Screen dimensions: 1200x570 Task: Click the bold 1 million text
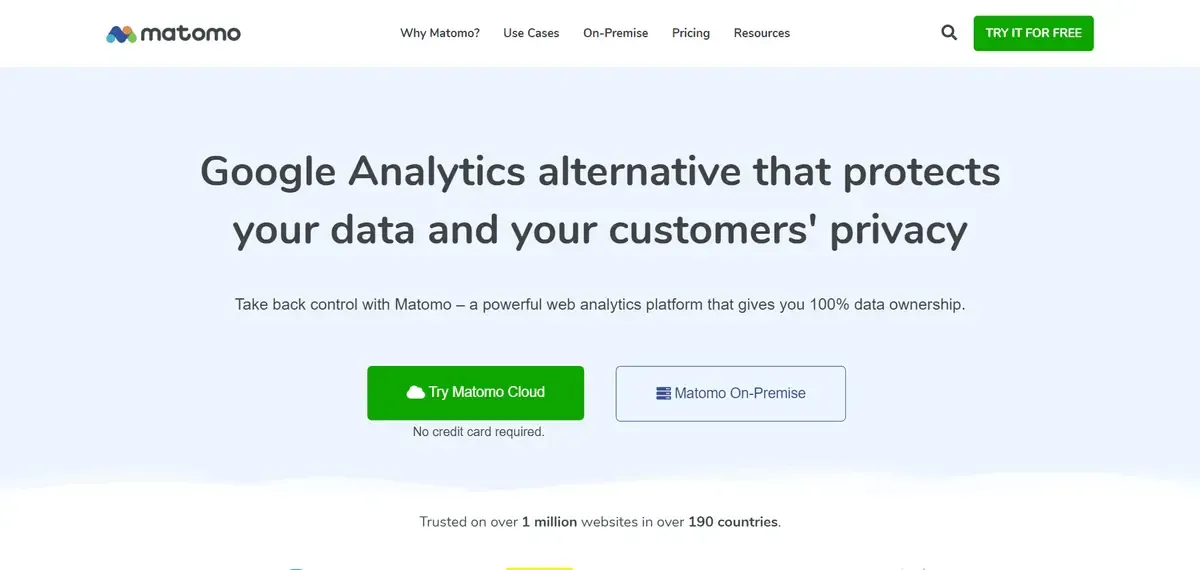coord(549,522)
